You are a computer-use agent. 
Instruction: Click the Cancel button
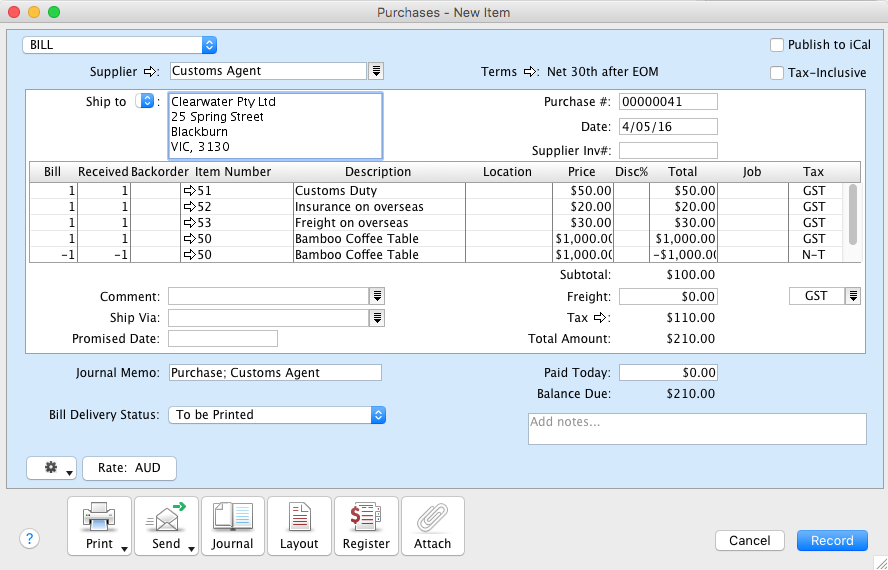(749, 540)
